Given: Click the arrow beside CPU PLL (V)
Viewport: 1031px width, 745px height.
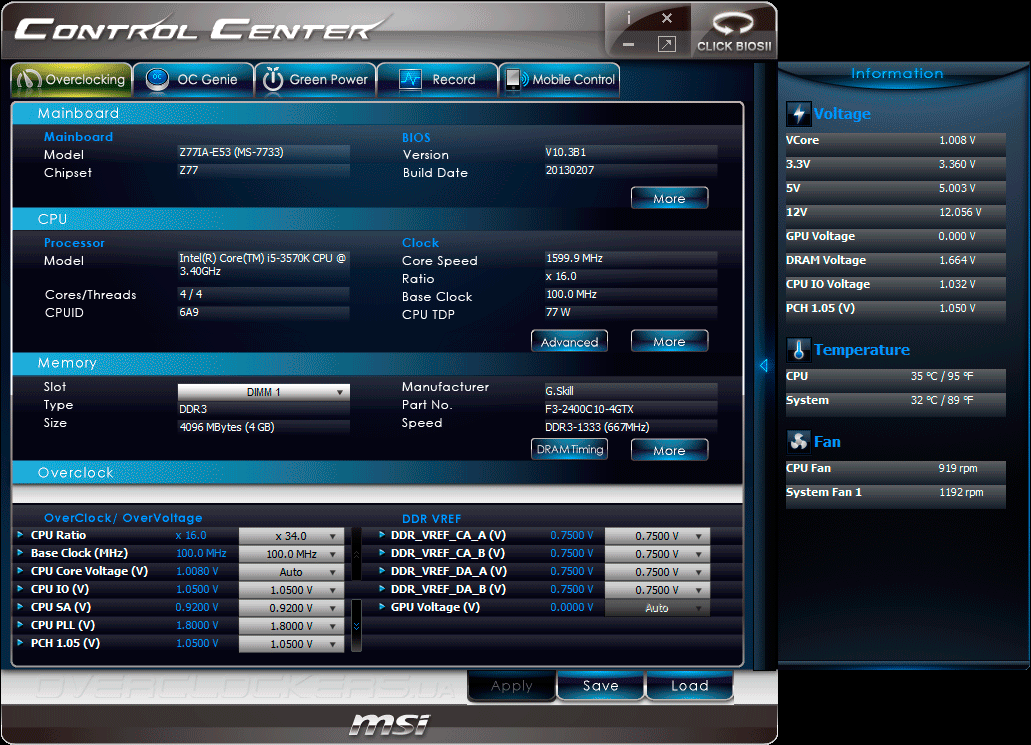Looking at the screenshot, I should (20, 625).
